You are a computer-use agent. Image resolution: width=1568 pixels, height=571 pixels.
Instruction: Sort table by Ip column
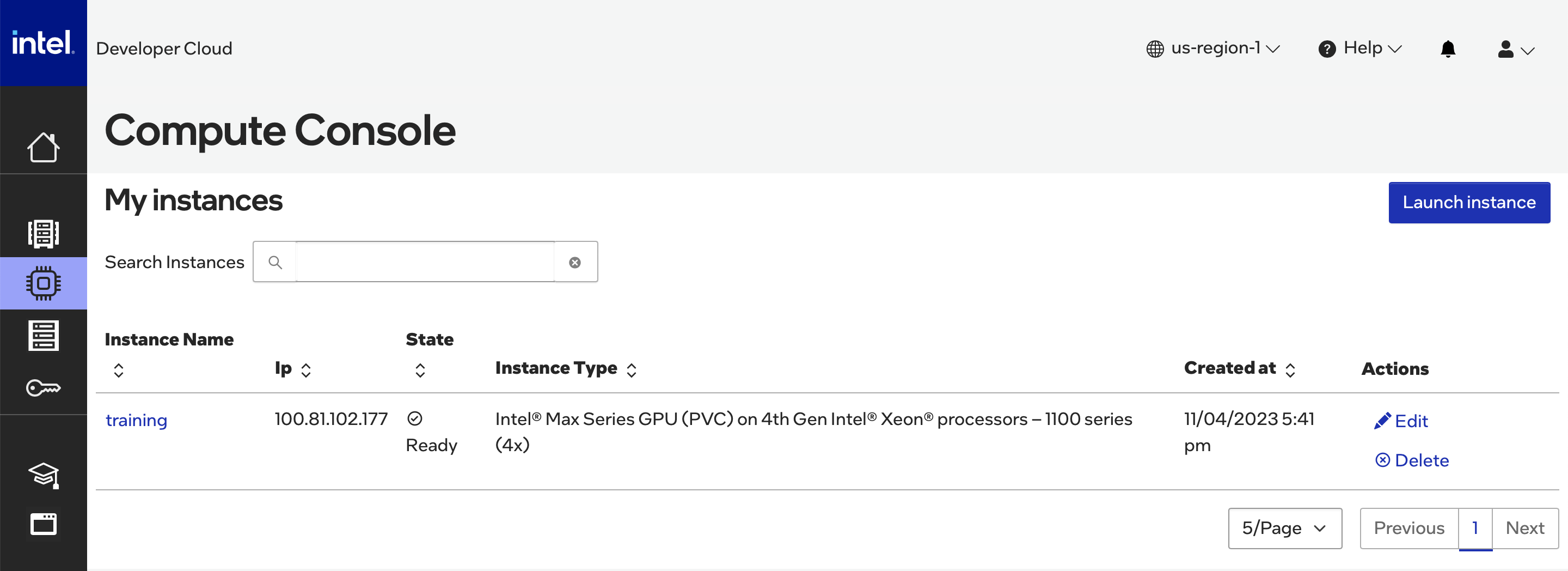(x=305, y=370)
